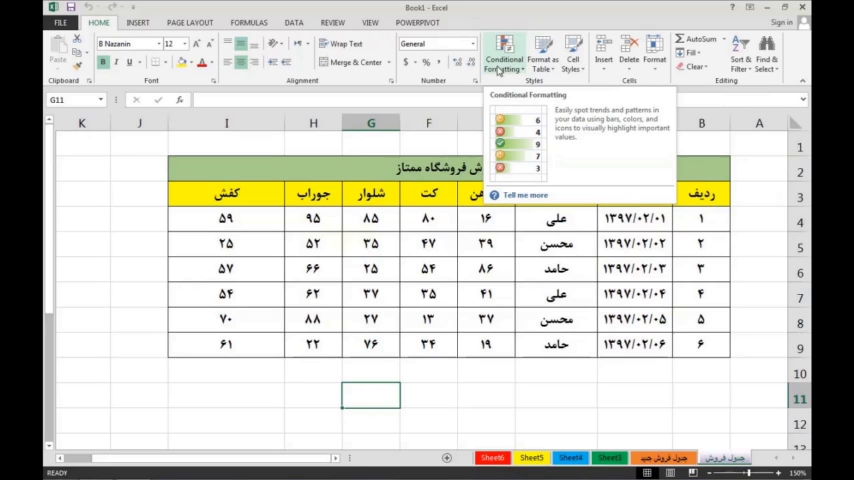The width and height of the screenshot is (854, 480).
Task: Enable Wrap Text for the cell
Action: coord(341,44)
